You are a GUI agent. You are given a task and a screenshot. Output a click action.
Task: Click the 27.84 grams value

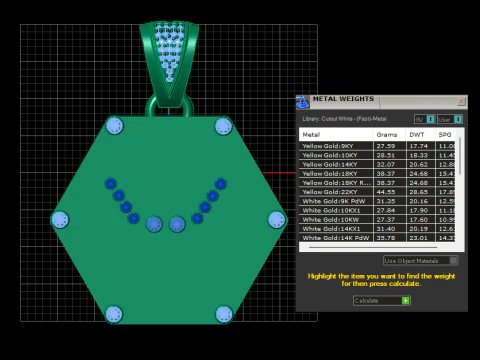(x=386, y=210)
